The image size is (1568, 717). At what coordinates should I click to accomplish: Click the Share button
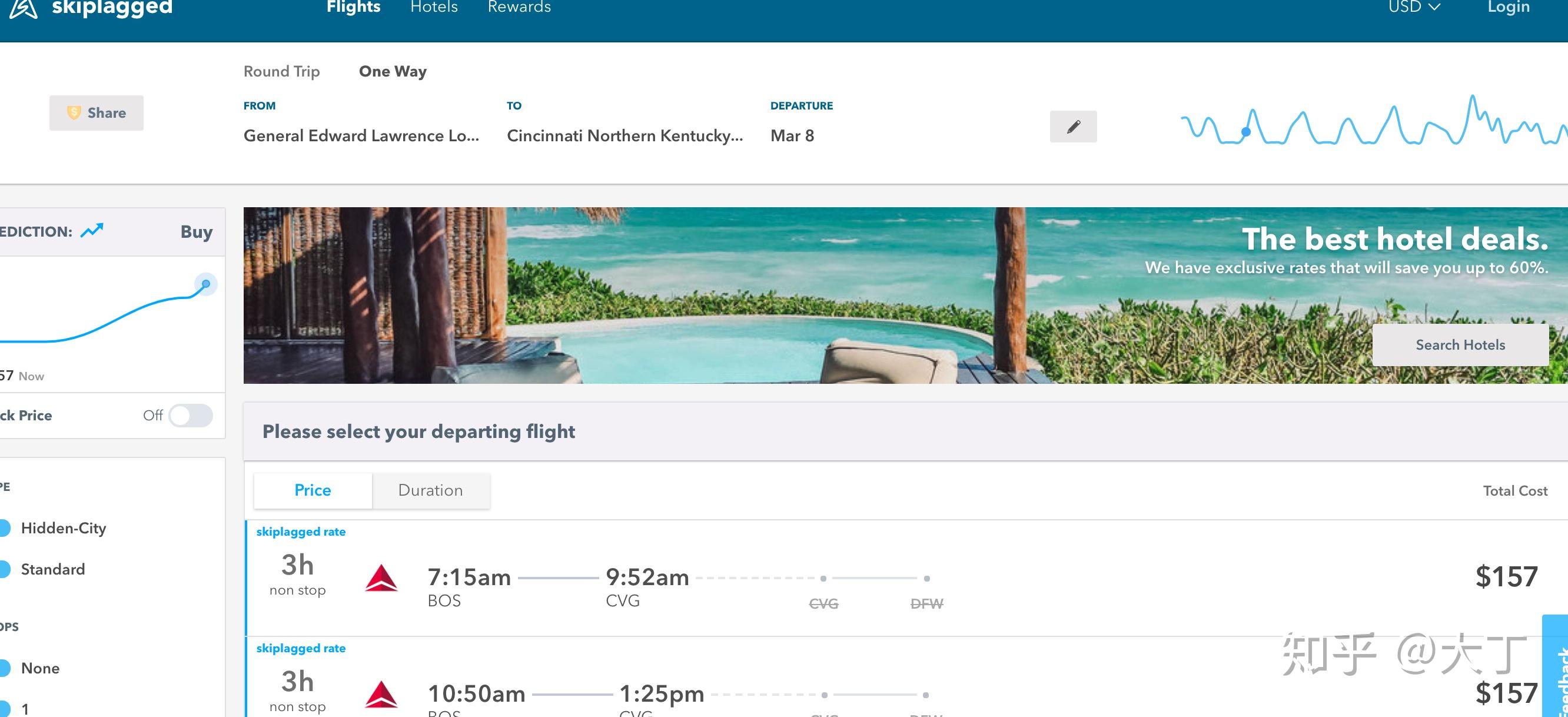96,112
